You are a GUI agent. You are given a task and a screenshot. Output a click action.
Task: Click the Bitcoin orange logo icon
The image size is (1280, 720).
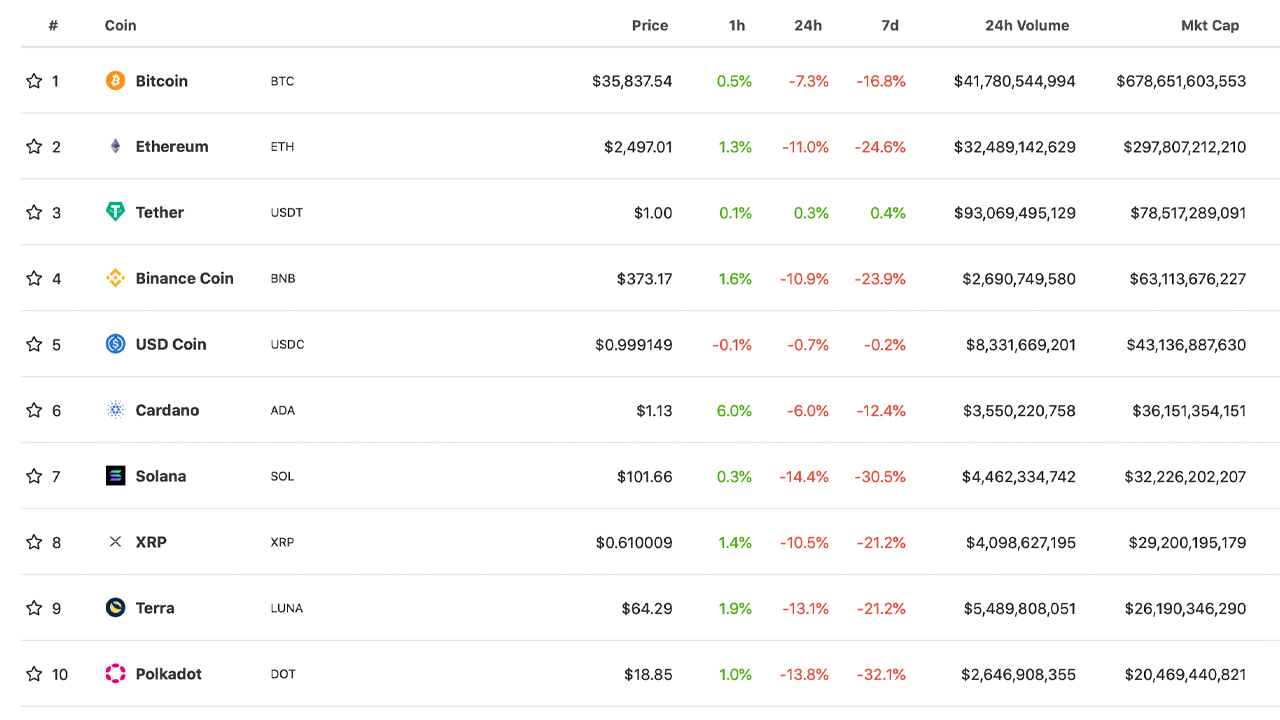[116, 81]
